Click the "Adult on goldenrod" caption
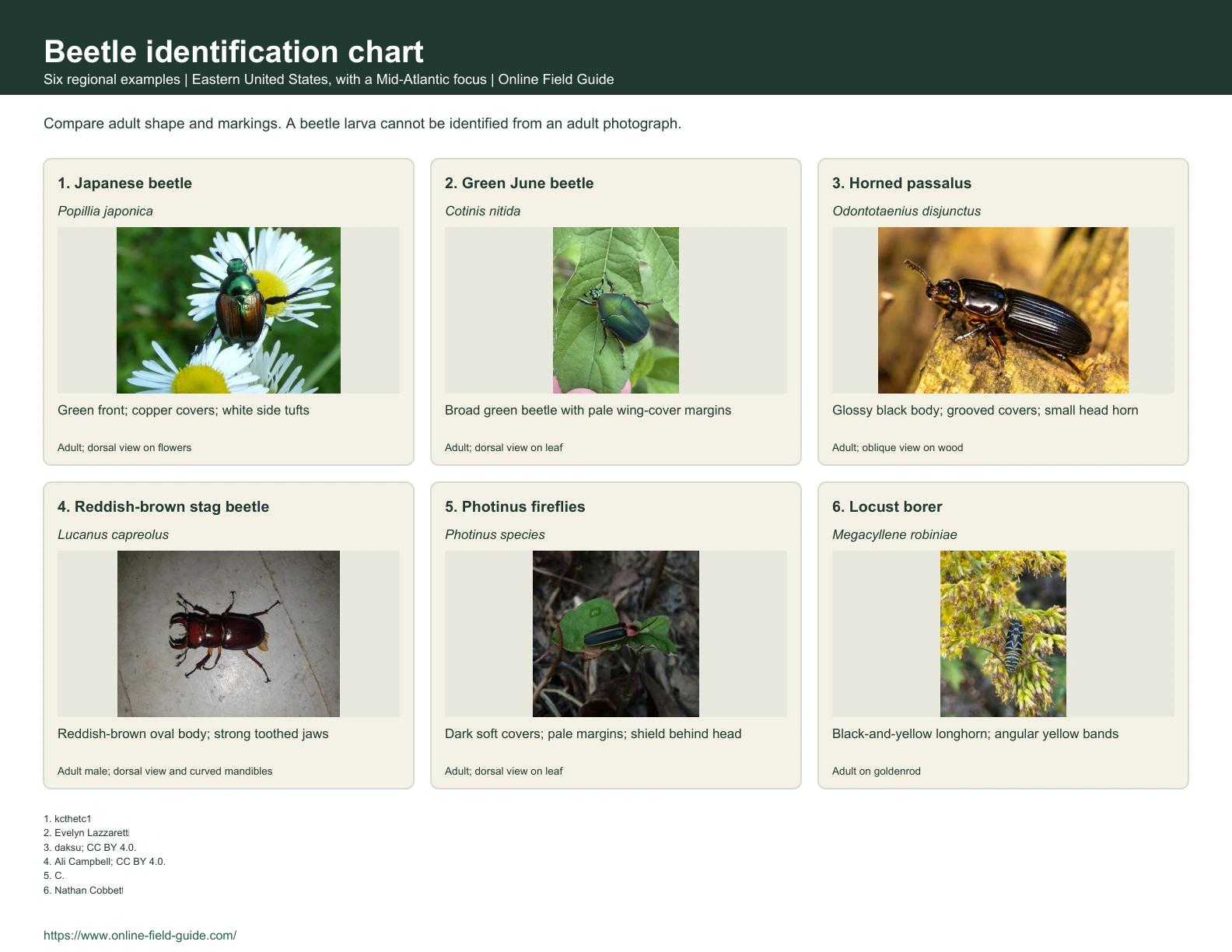Image resolution: width=1232 pixels, height=952 pixels. [877, 771]
